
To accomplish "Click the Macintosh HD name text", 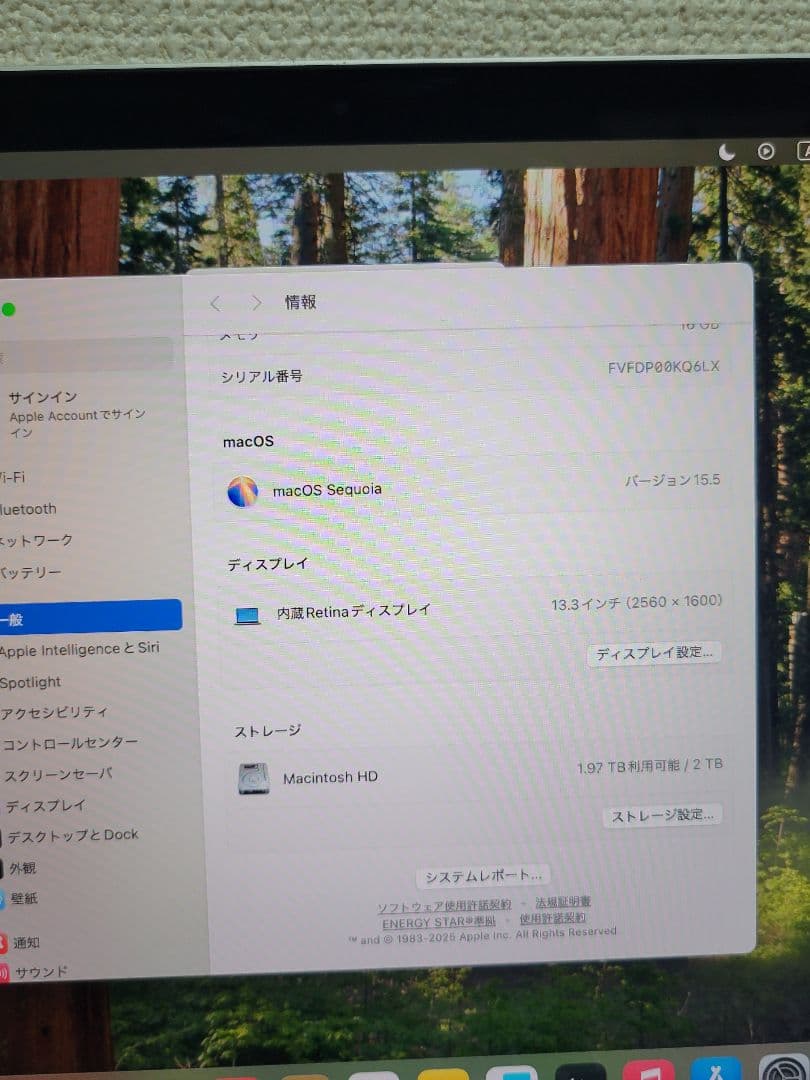I will coord(330,778).
